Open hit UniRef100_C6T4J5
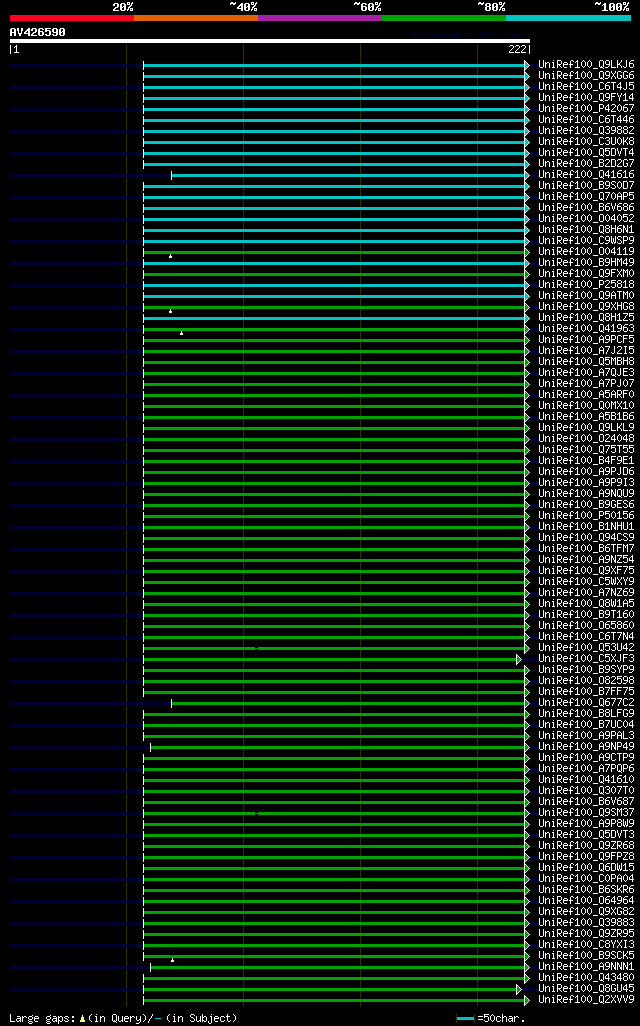Screen dimensions: 640x1026 586,87
